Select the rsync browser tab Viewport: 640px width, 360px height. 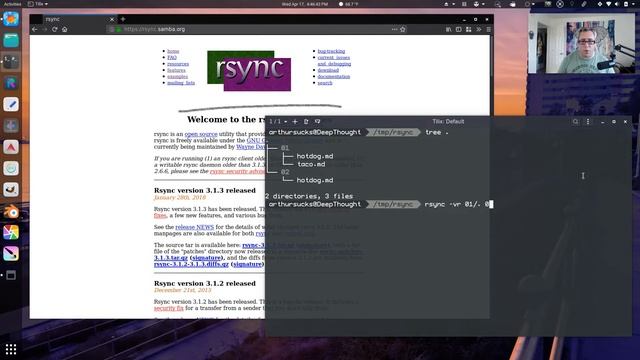pyautogui.click(x=80, y=19)
